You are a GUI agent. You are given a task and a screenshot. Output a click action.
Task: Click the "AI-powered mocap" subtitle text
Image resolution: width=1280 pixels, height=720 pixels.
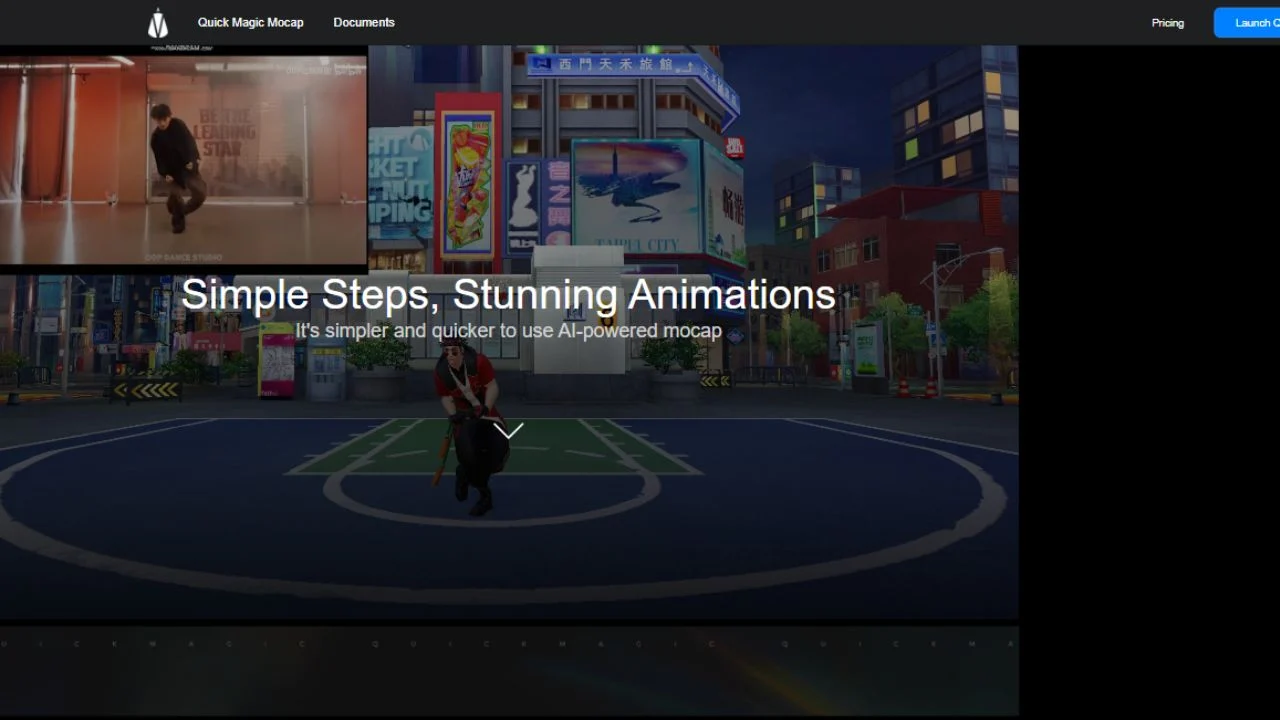pos(508,331)
